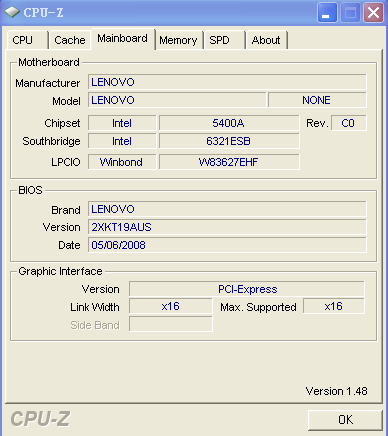Click the PCI-Express version field
This screenshot has width=388, height=436.
(247, 289)
